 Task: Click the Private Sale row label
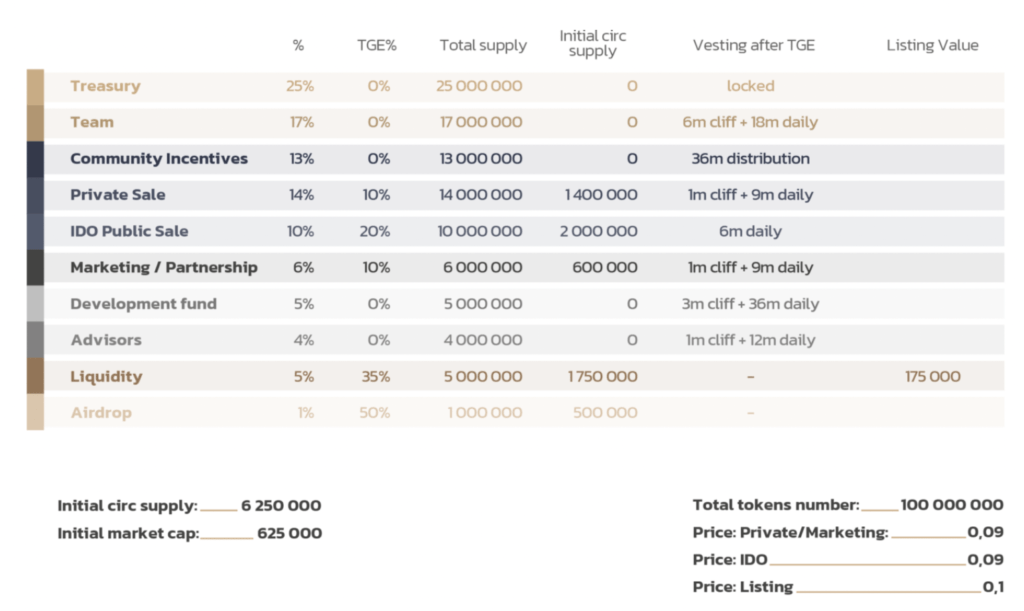pyautogui.click(x=118, y=195)
